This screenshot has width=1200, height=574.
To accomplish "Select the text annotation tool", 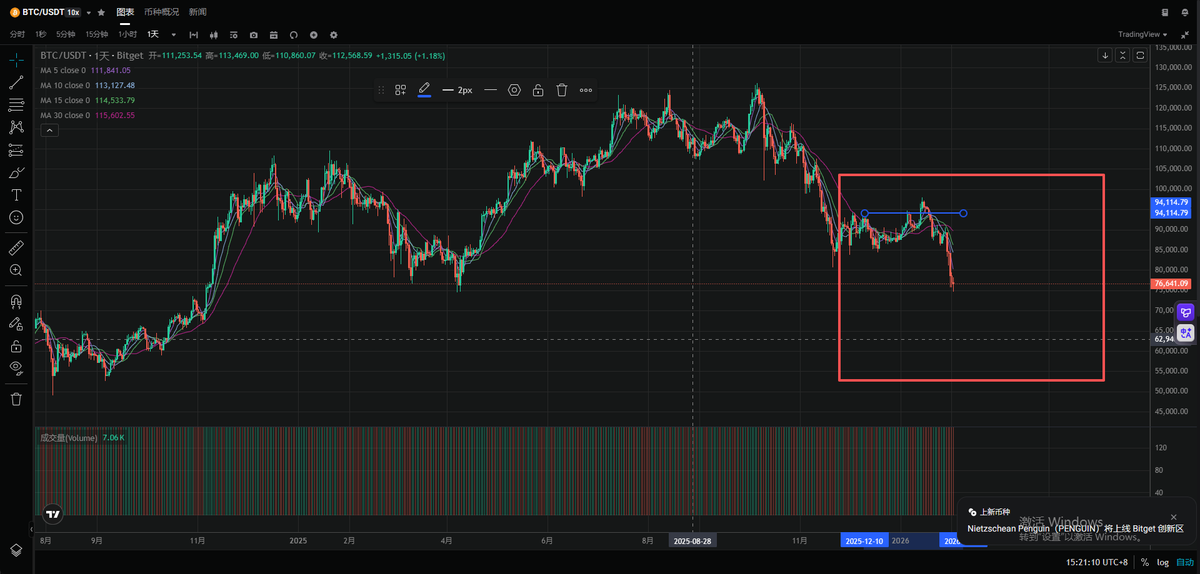I will coord(16,194).
